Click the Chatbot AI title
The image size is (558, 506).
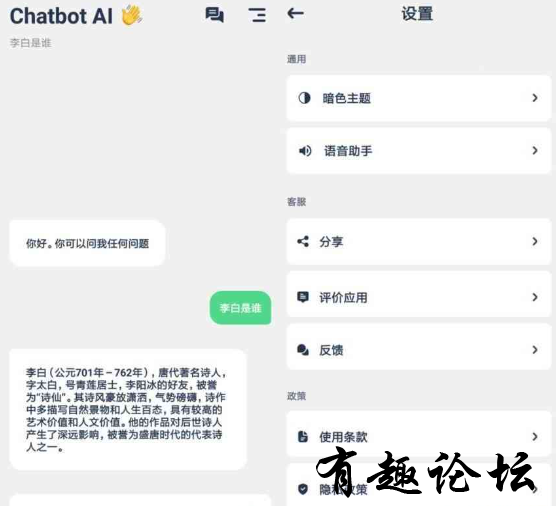[x=61, y=16]
